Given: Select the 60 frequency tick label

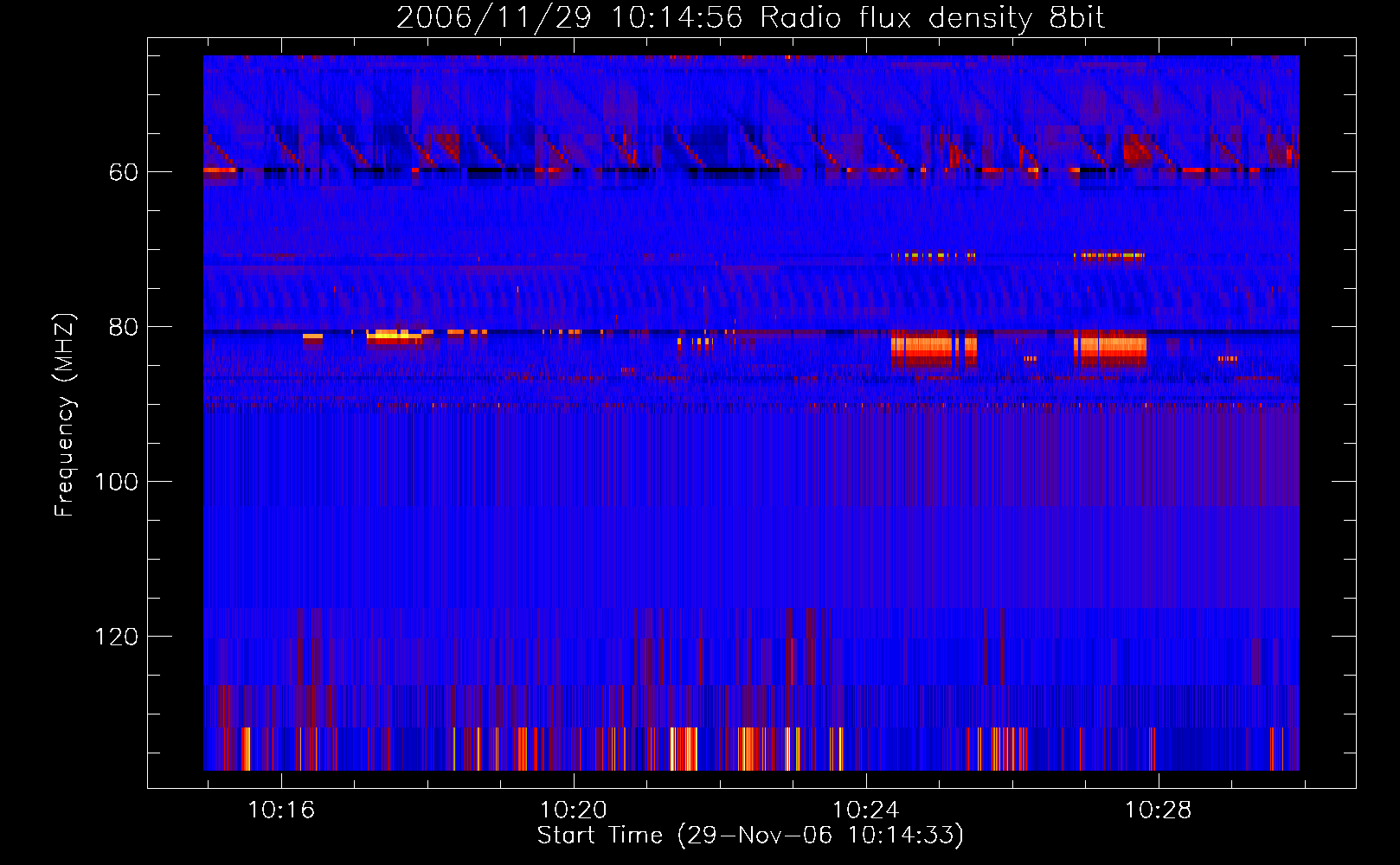Looking at the screenshot, I should click(x=124, y=172).
